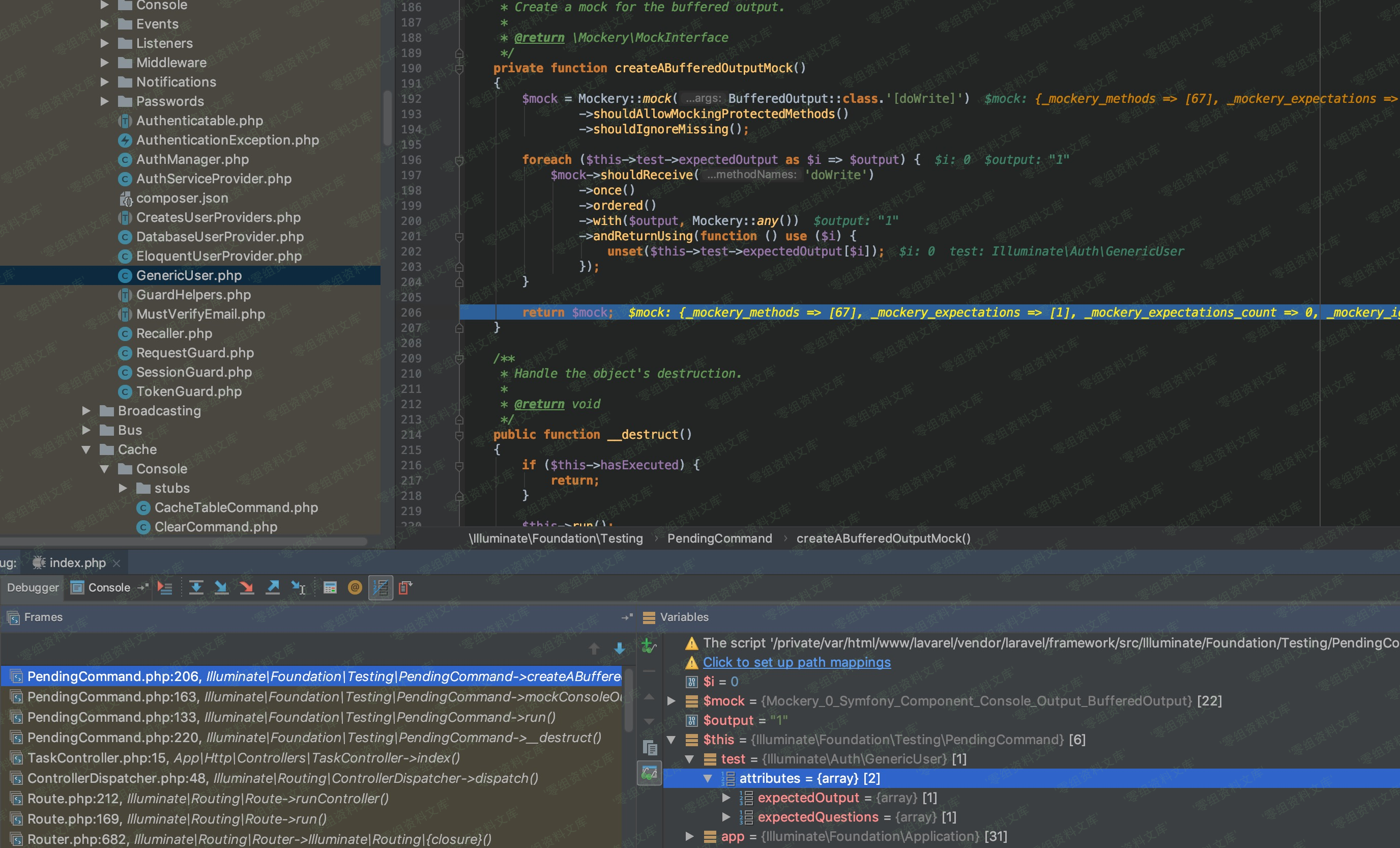The height and width of the screenshot is (848, 1400).
Task: Expand the expectedOutput array node
Action: [x=725, y=798]
